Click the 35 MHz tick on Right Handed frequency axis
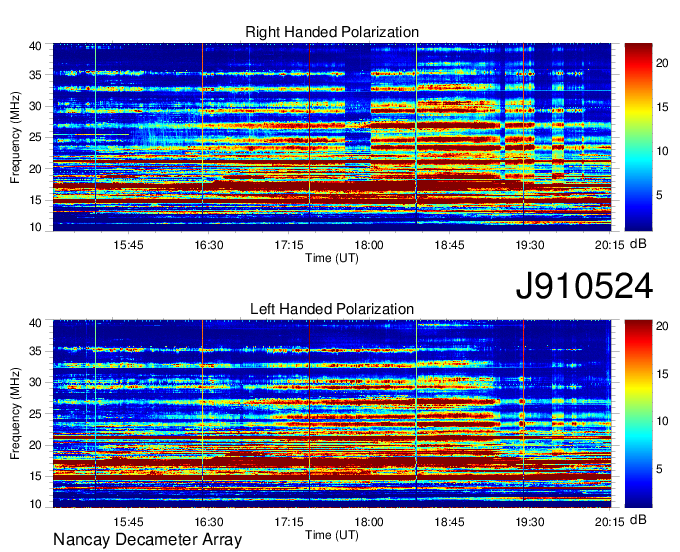This screenshot has width=680, height=552. [35, 75]
